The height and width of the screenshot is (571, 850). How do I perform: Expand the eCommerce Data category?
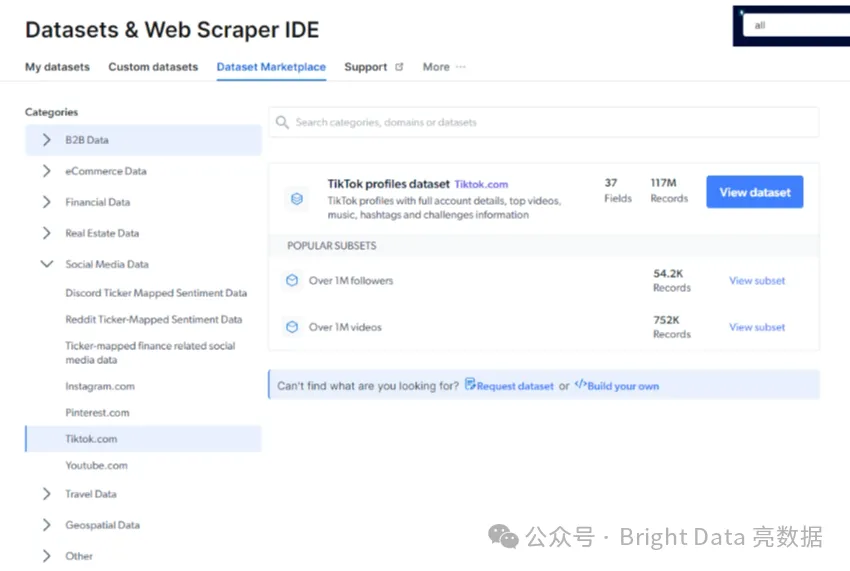tap(47, 171)
